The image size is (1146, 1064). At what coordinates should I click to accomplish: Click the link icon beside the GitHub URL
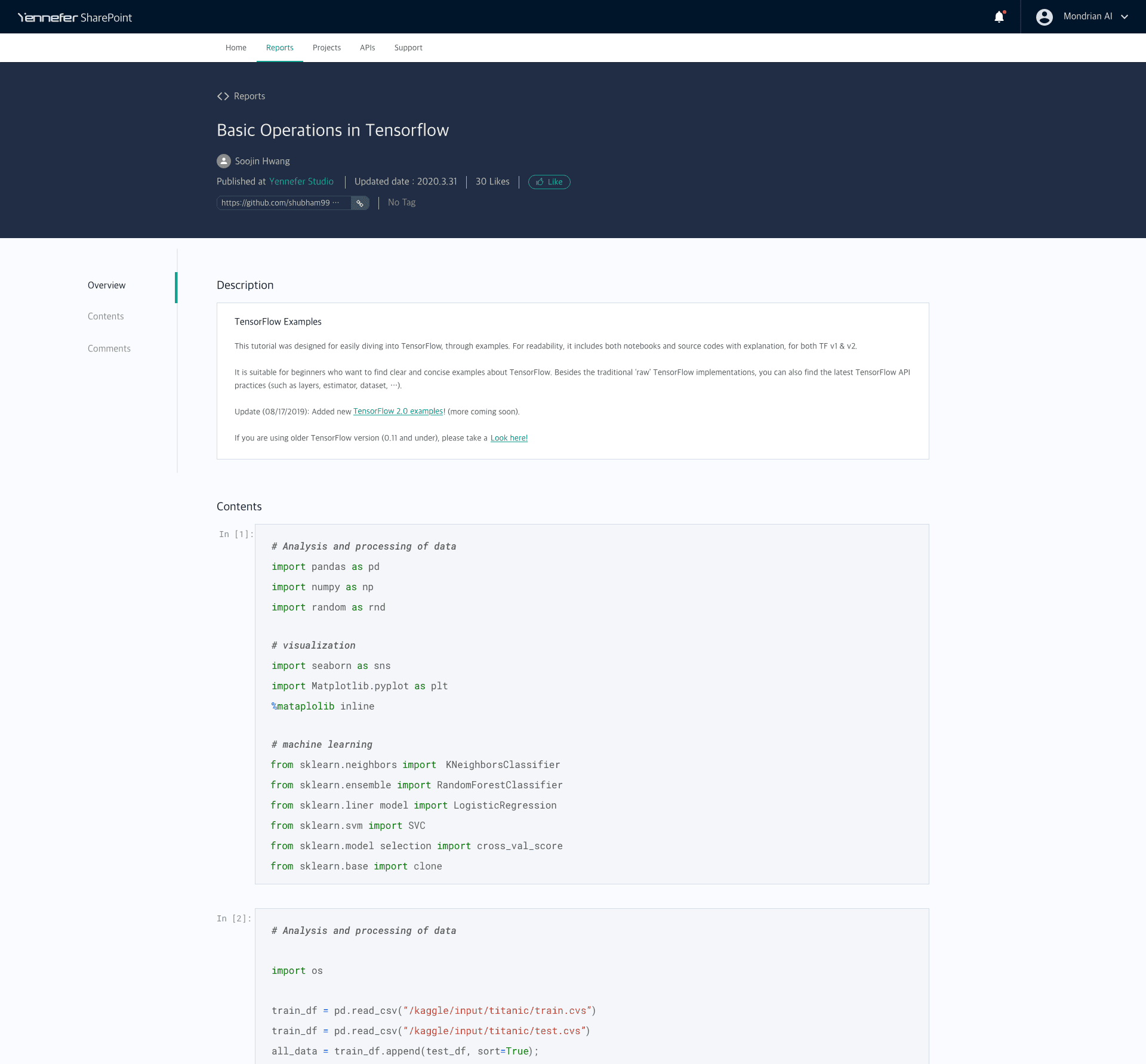click(x=360, y=203)
